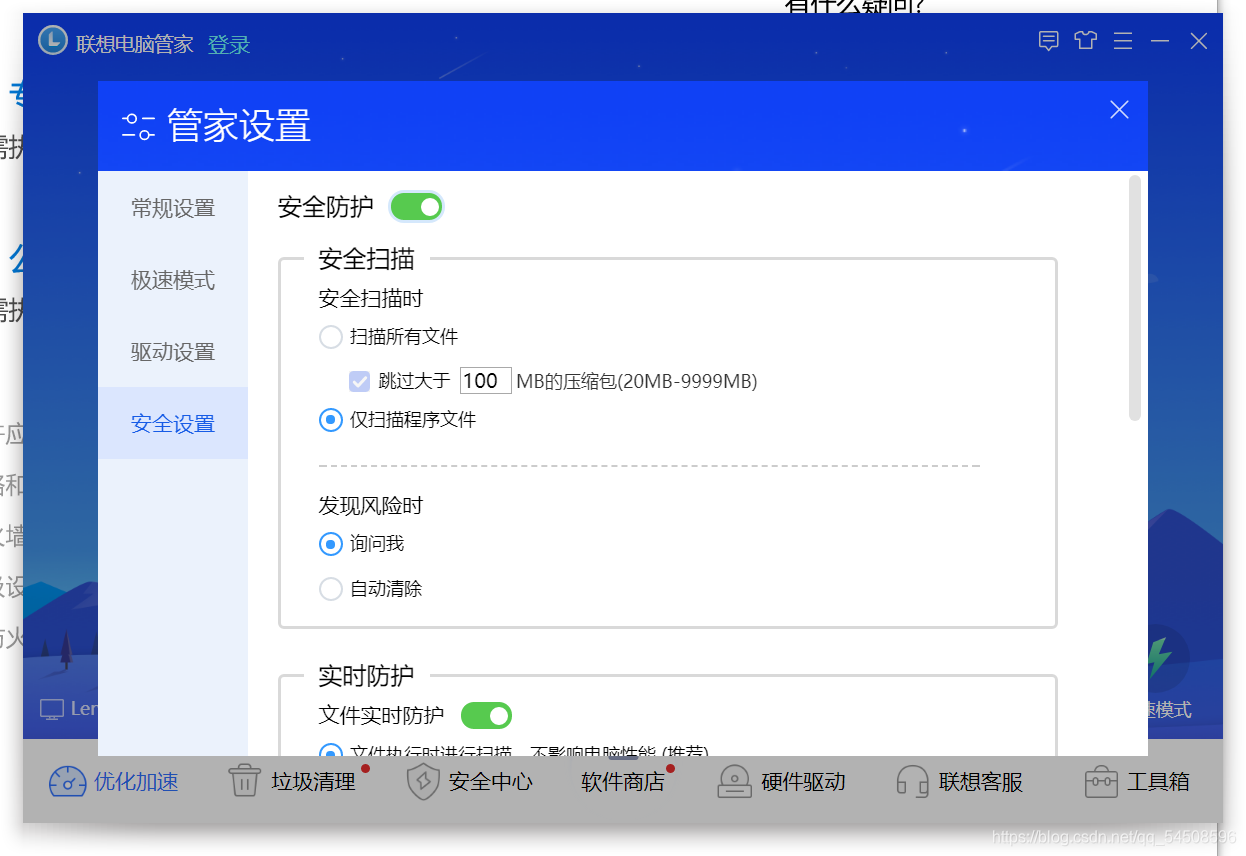This screenshot has height=856, width=1246.
Task: Toggle the 安全防护 switch
Action: 416,207
